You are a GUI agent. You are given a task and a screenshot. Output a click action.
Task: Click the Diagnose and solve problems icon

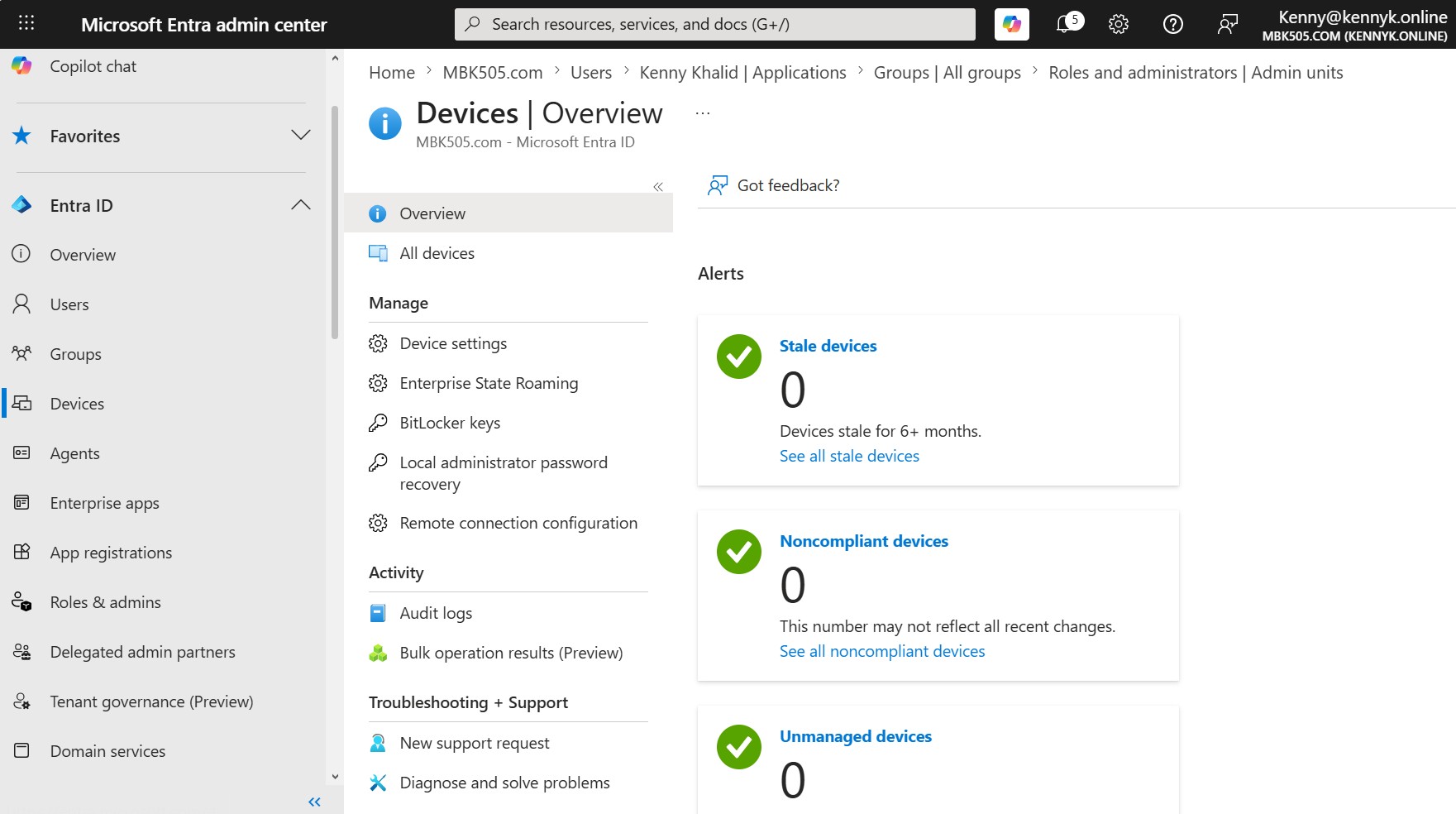(378, 783)
